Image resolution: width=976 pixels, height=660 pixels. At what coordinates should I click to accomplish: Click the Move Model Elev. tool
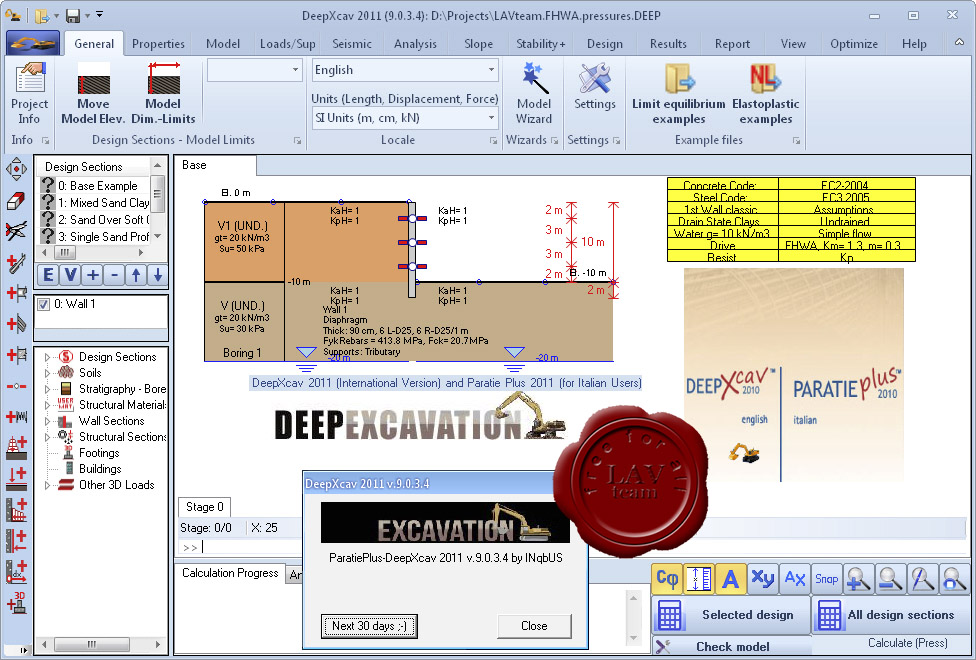point(93,94)
